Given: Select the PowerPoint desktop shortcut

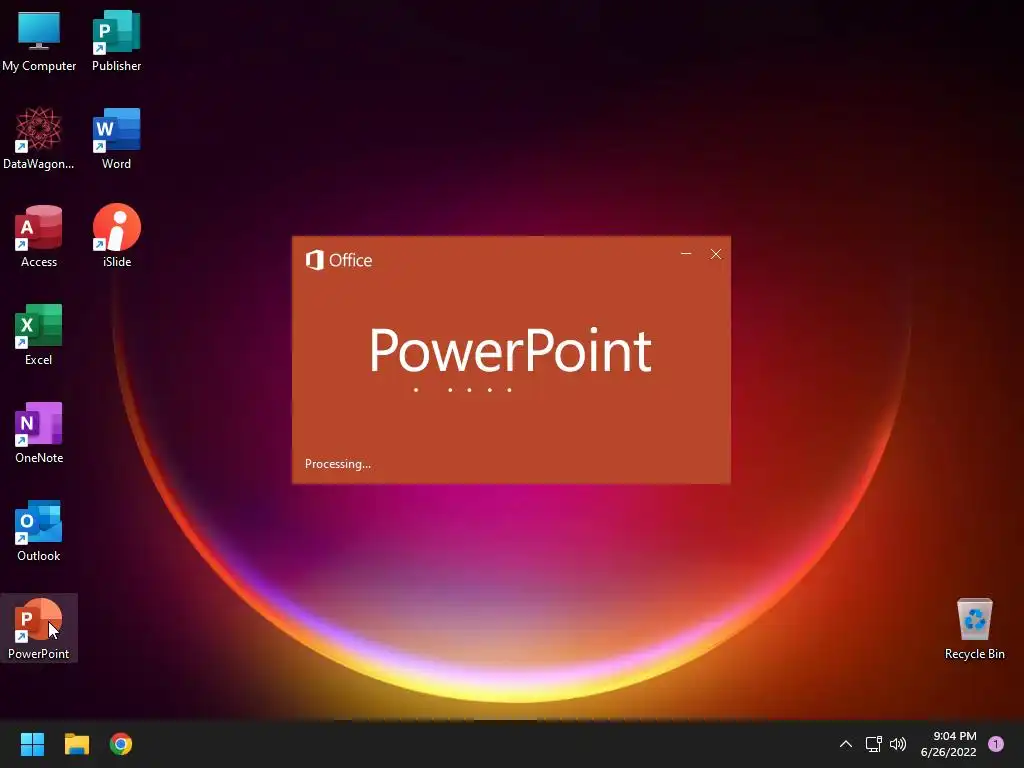Looking at the screenshot, I should click(x=39, y=628).
